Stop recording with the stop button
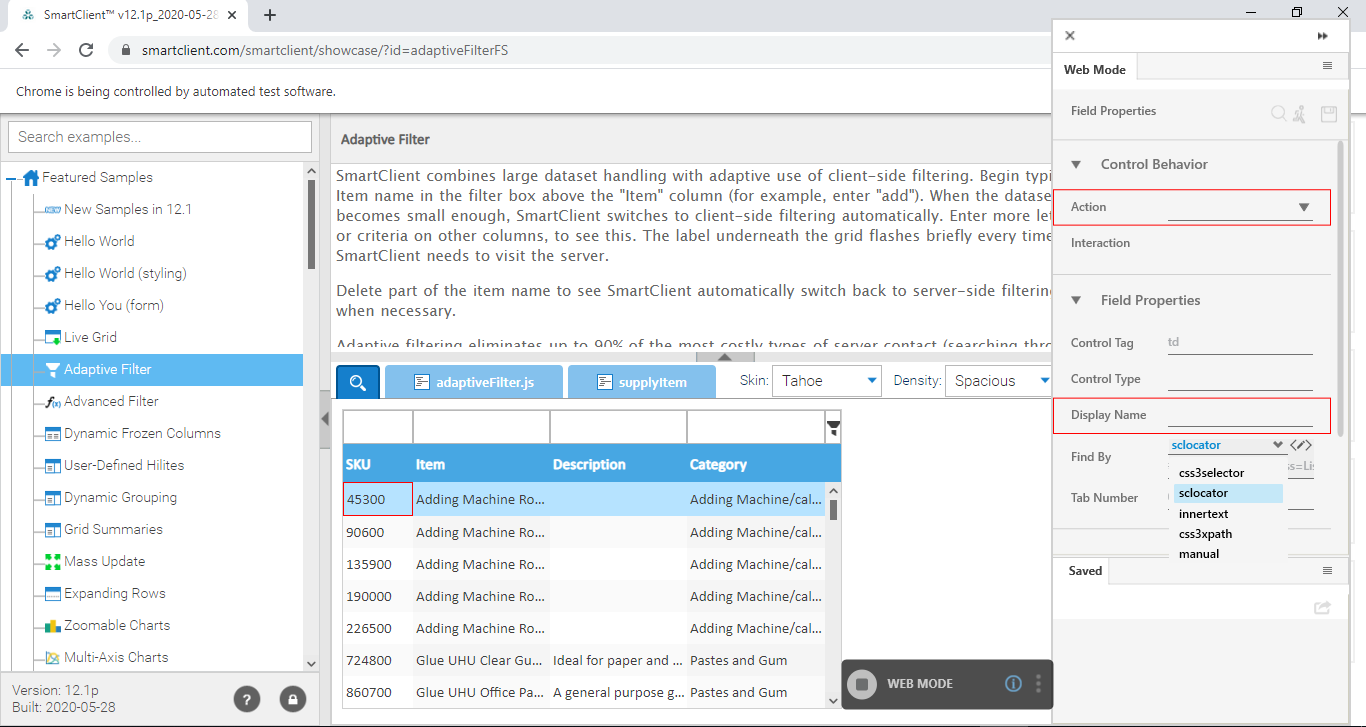The width and height of the screenshot is (1366, 727). pos(861,684)
